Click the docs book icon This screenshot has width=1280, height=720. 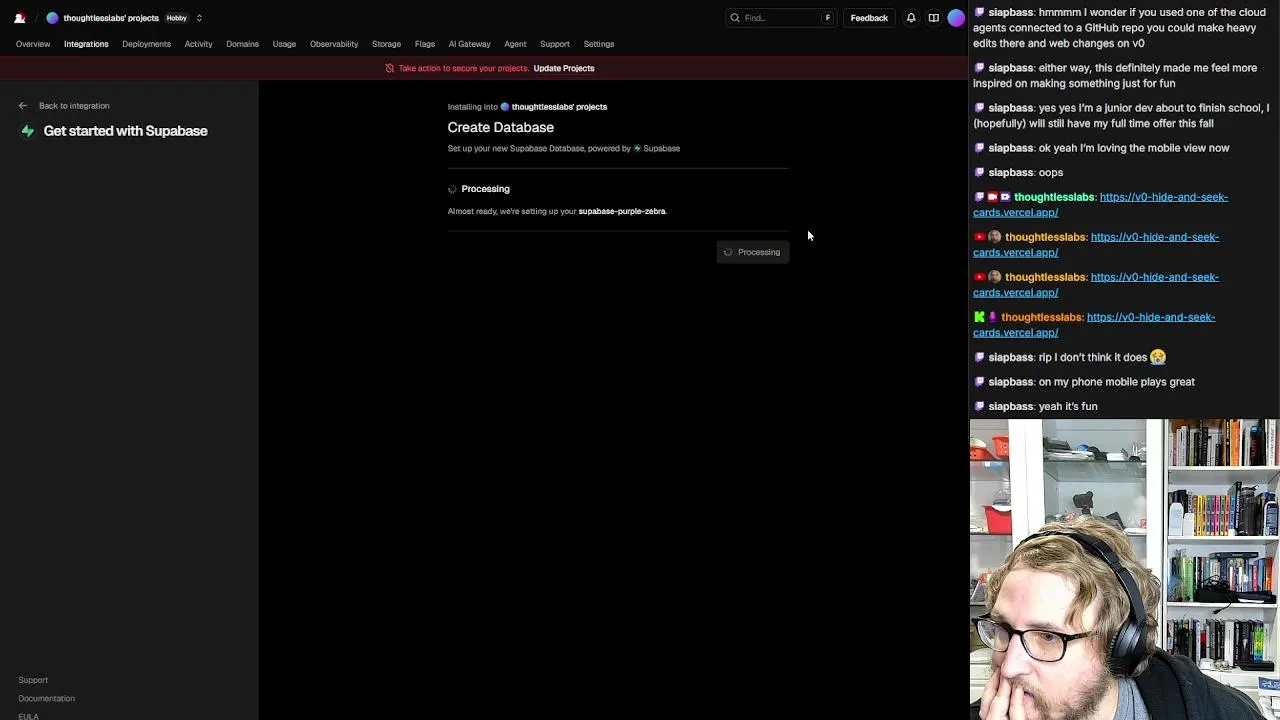coord(934,18)
